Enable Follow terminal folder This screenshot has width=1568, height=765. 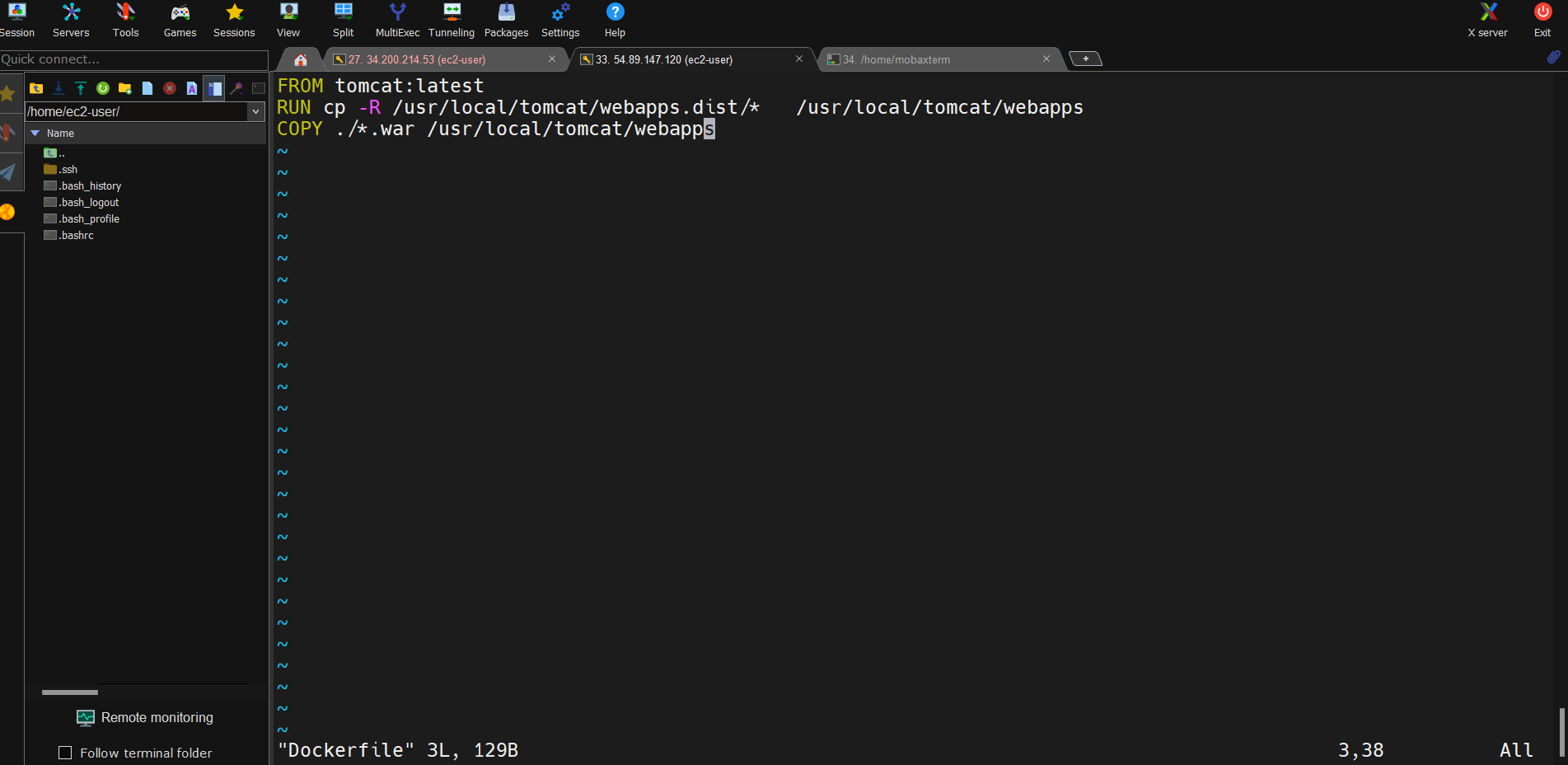coord(65,753)
